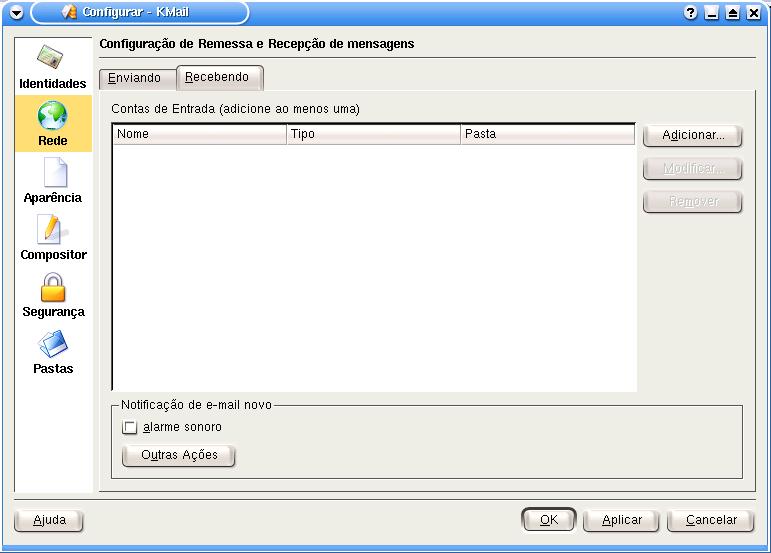The image size is (771, 553).
Task: Select the Rede globe icon
Action: pyautogui.click(x=52, y=123)
